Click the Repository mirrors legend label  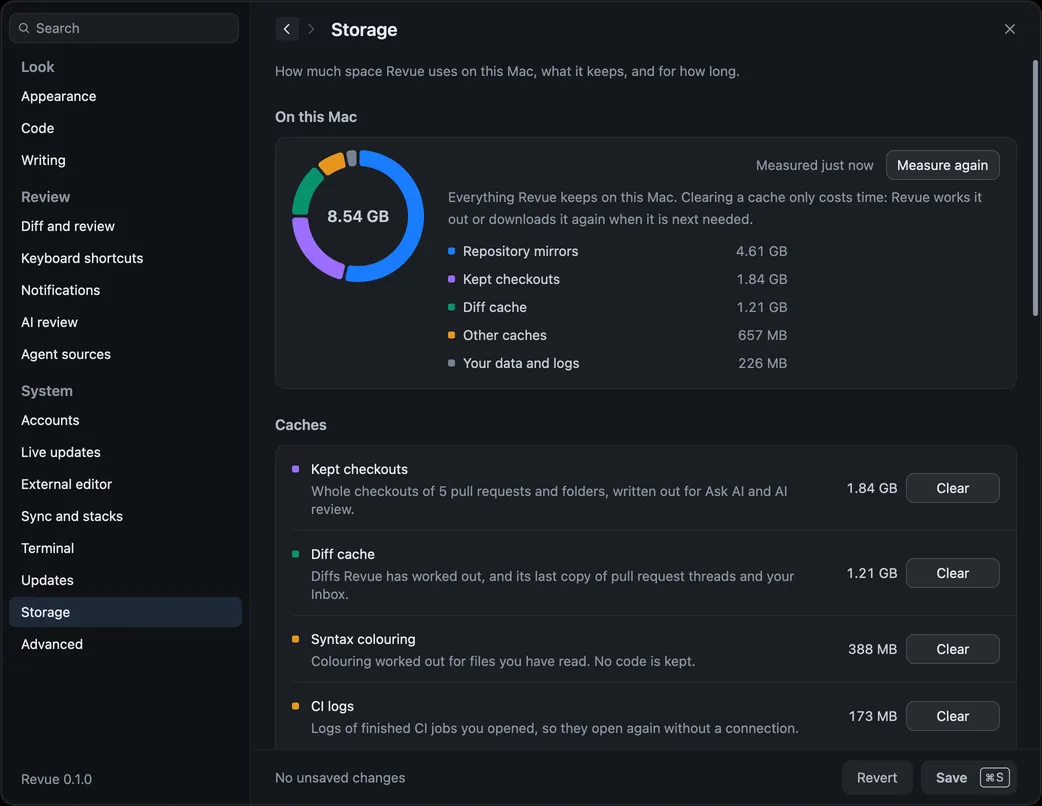pos(520,251)
